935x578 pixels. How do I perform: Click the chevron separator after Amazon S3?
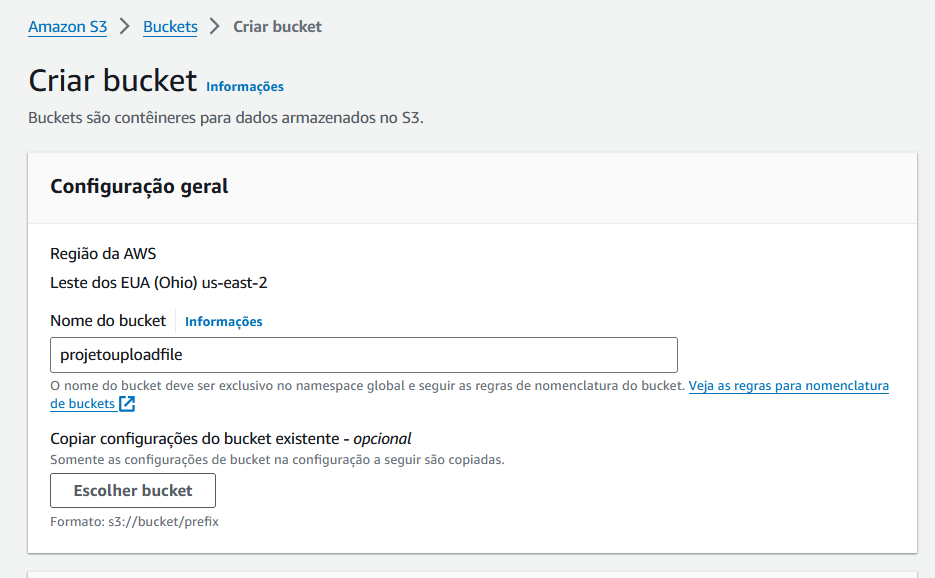[125, 26]
